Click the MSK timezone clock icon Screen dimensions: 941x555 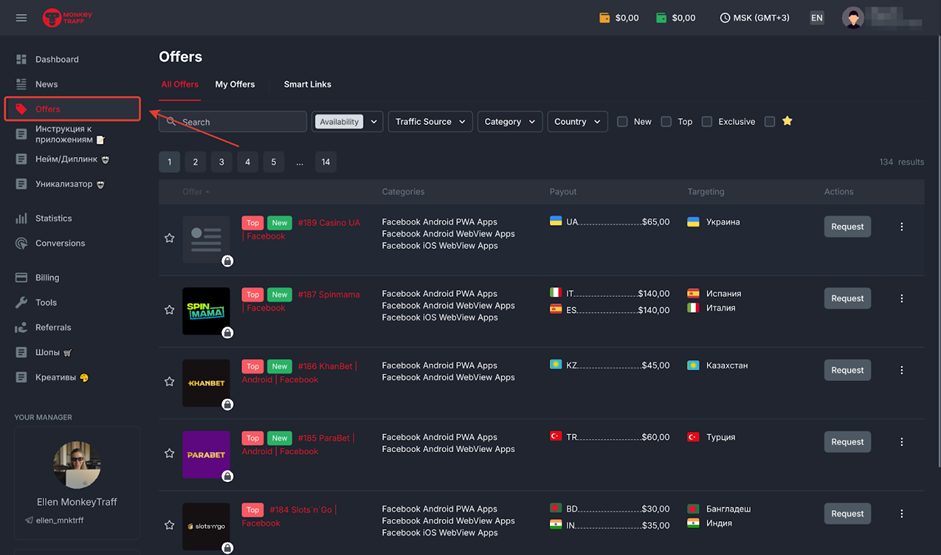tap(725, 18)
